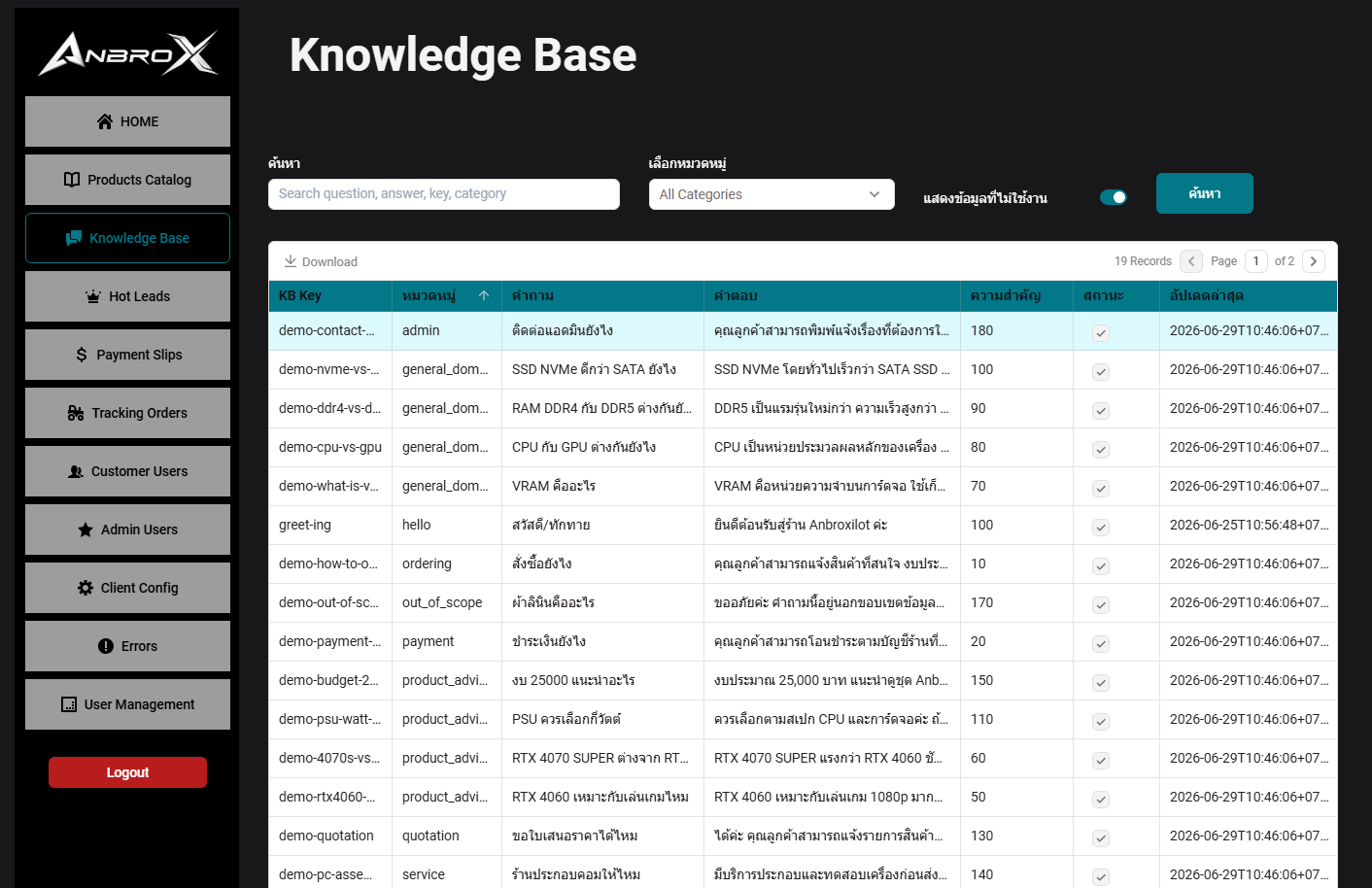Open Products Catalog page
Viewport: 1372px width, 888px height.
(127, 180)
